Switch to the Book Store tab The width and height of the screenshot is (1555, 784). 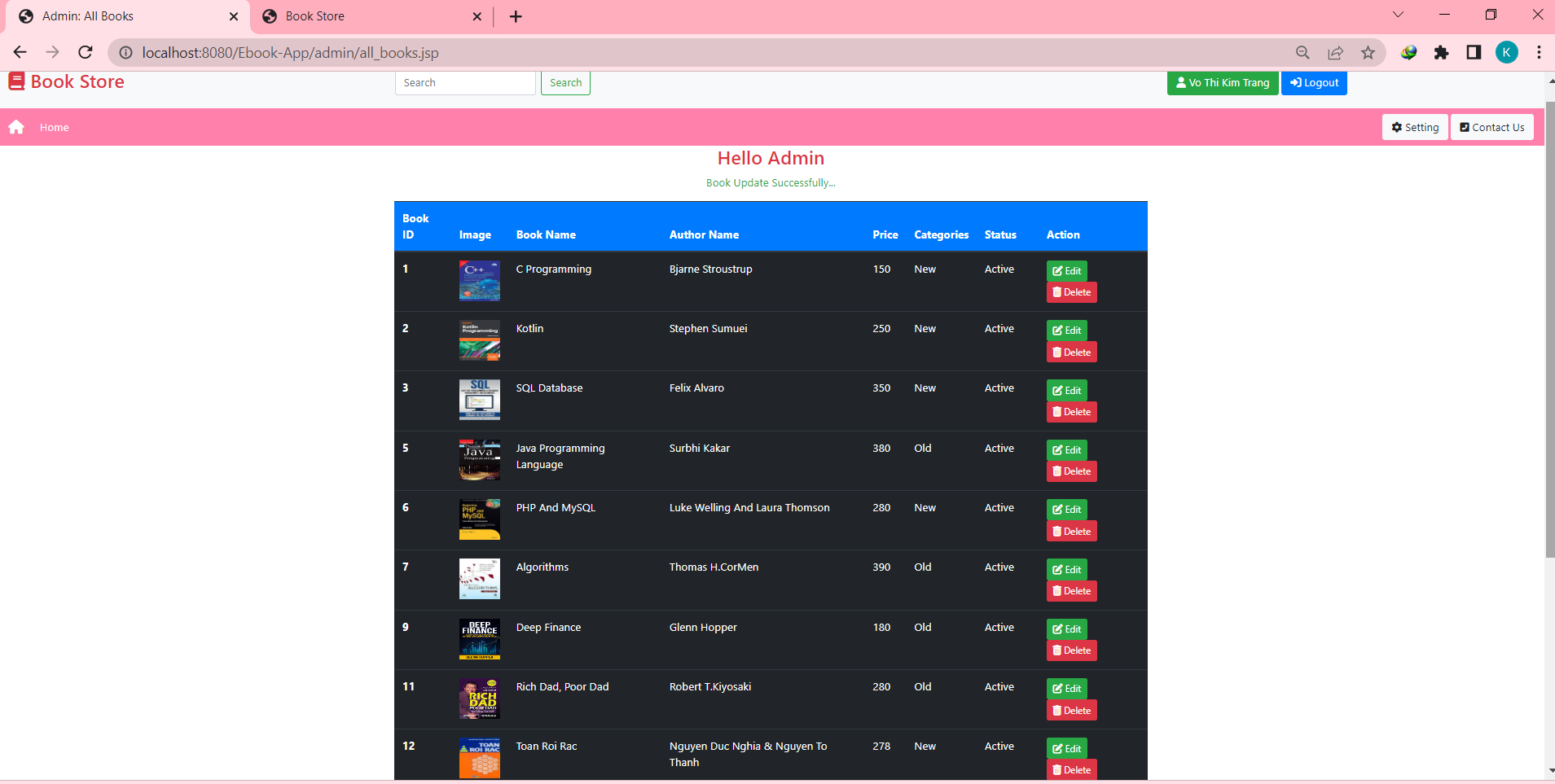click(371, 16)
